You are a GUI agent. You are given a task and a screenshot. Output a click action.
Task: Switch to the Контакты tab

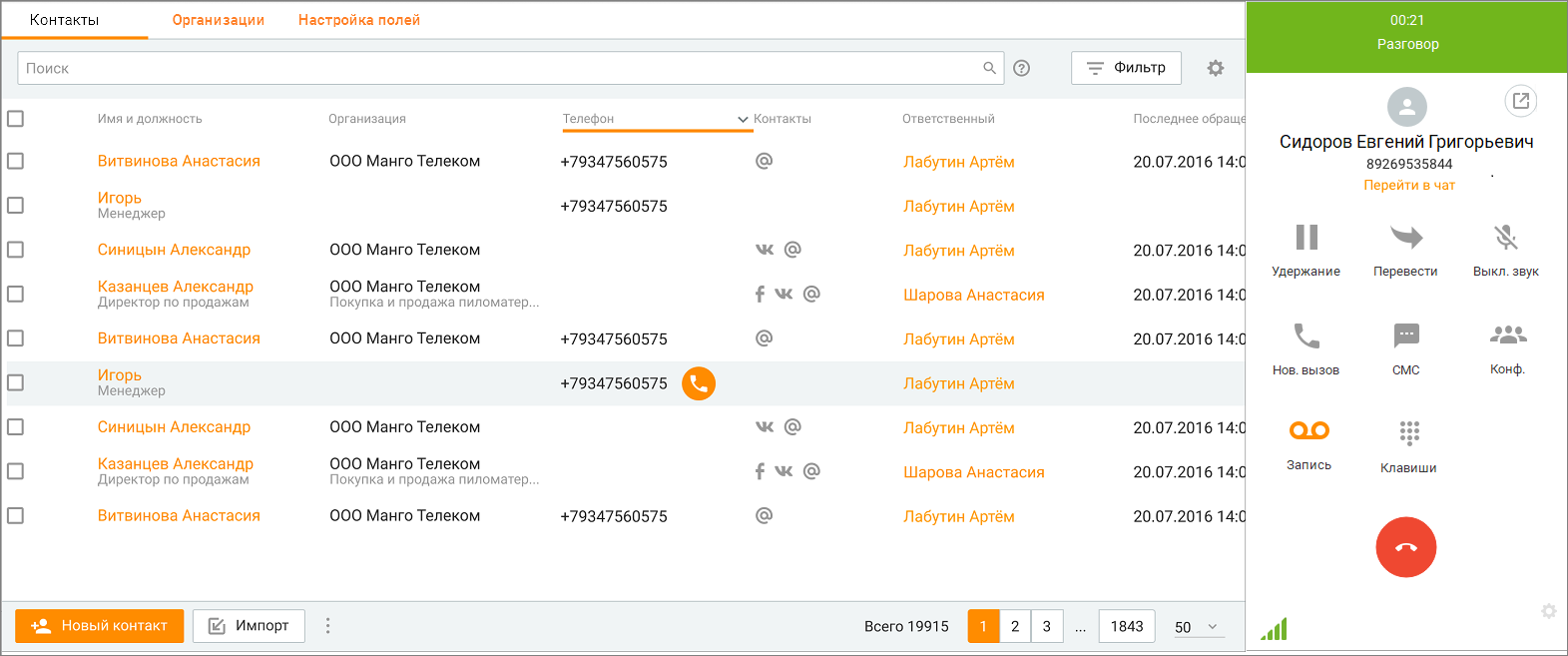tap(65, 20)
